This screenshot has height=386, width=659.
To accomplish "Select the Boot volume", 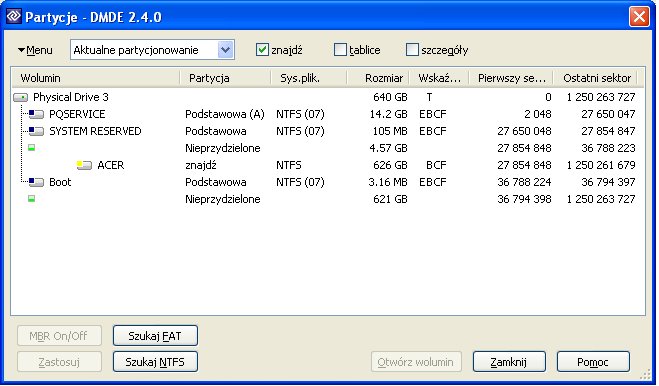I will (x=60, y=182).
